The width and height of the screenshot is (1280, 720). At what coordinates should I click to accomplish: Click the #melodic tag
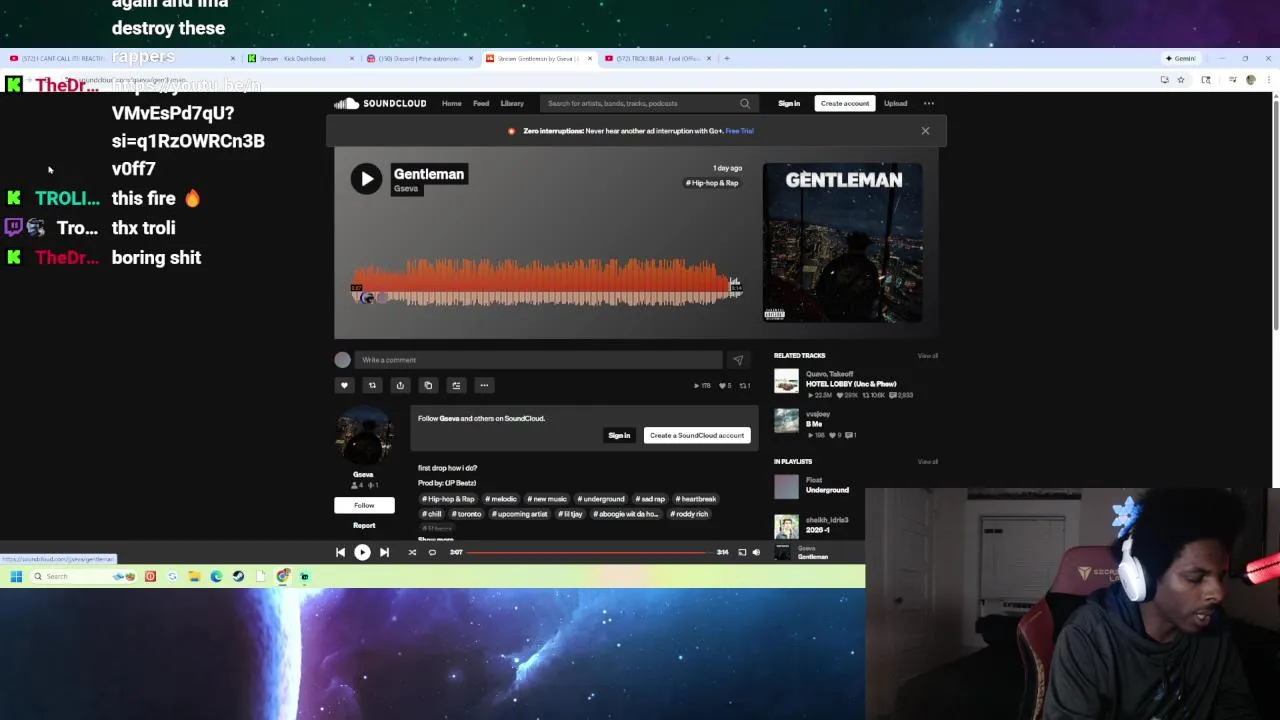tap(501, 499)
